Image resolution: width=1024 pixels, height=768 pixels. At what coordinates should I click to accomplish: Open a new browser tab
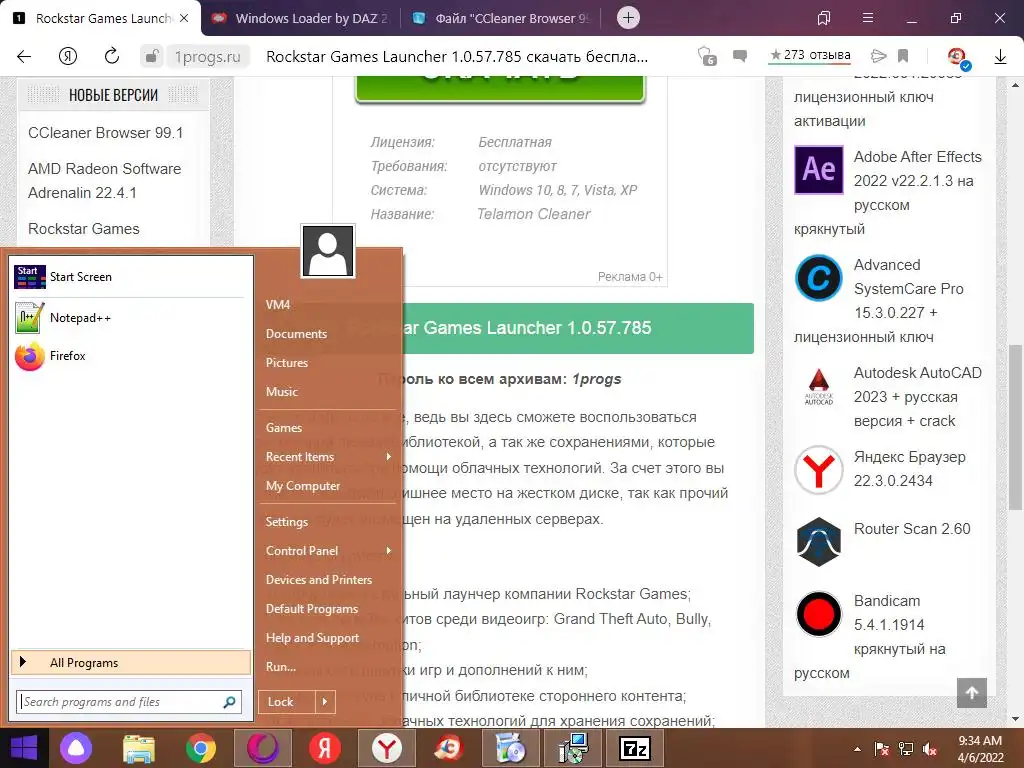click(628, 18)
